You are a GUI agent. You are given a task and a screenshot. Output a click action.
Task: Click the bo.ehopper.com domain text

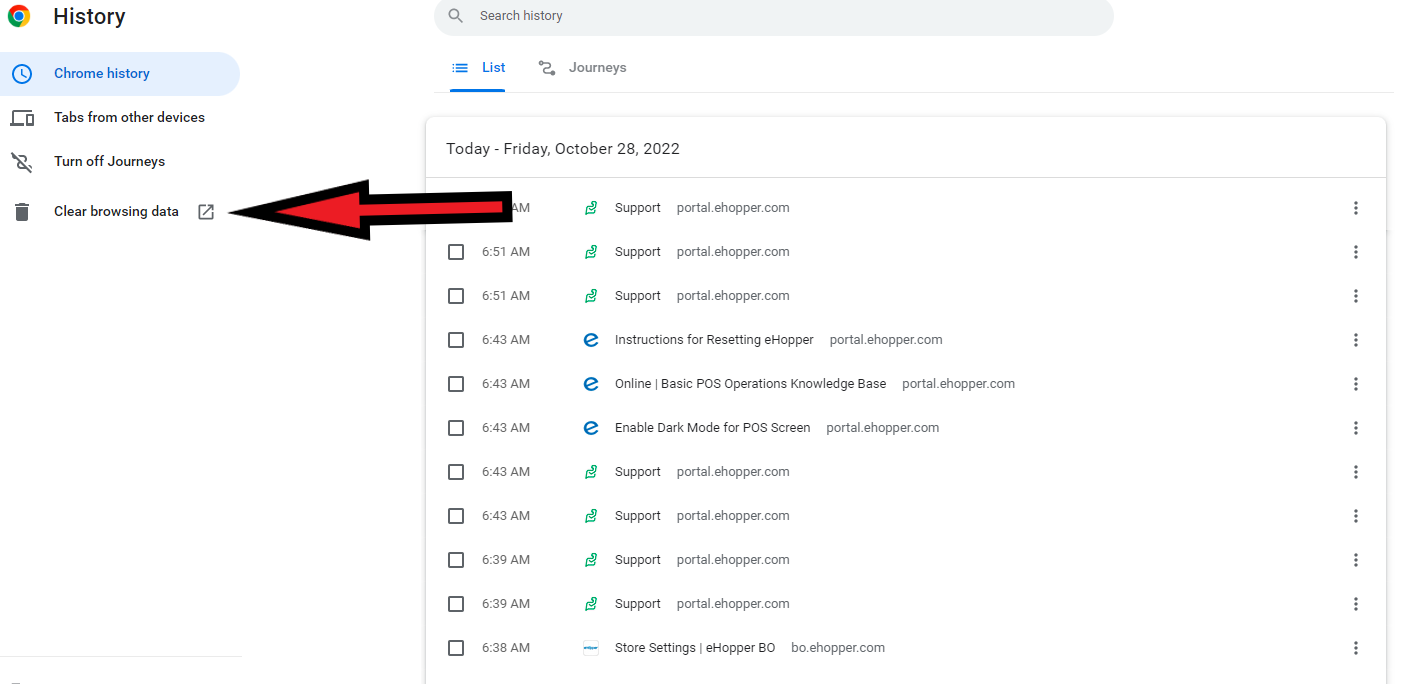pos(838,648)
